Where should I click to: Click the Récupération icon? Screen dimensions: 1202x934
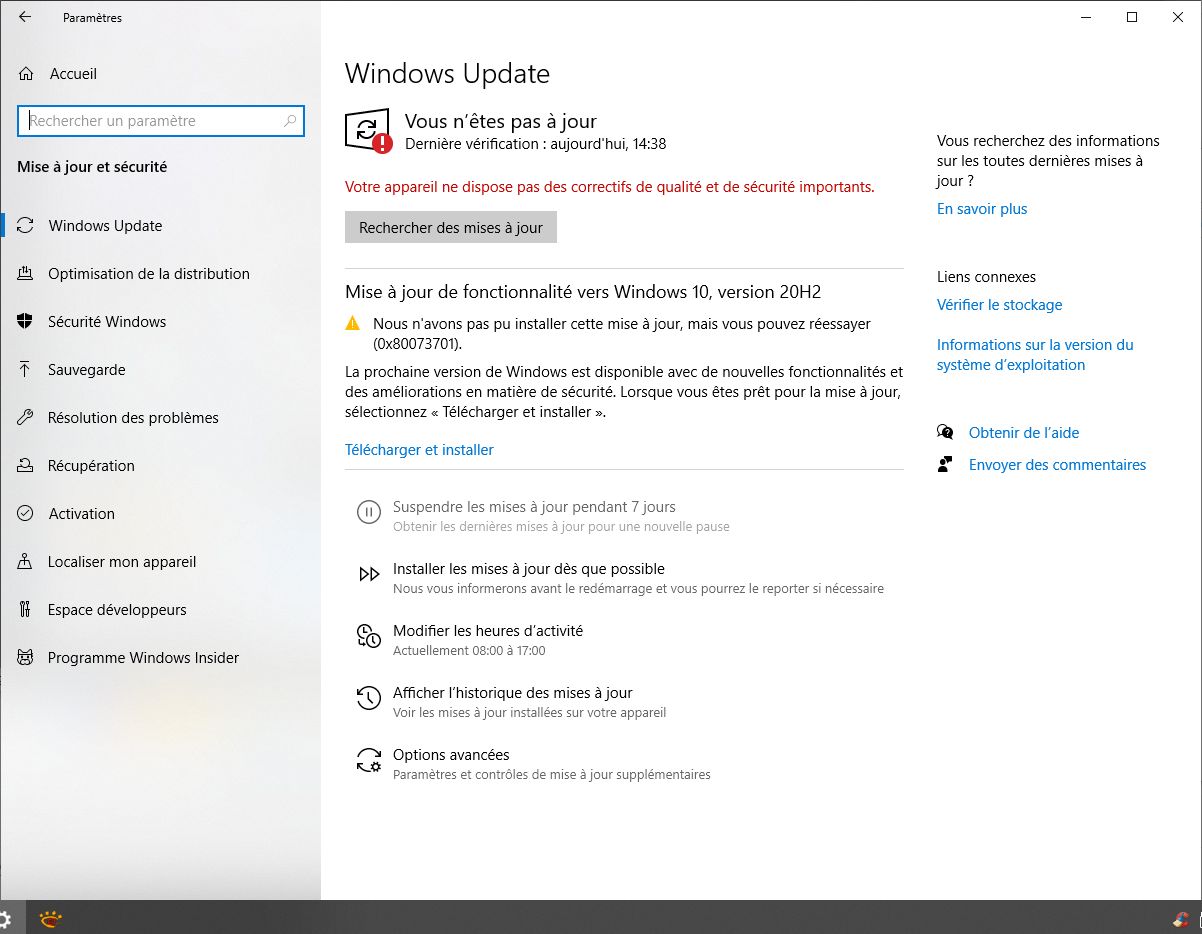[x=26, y=465]
